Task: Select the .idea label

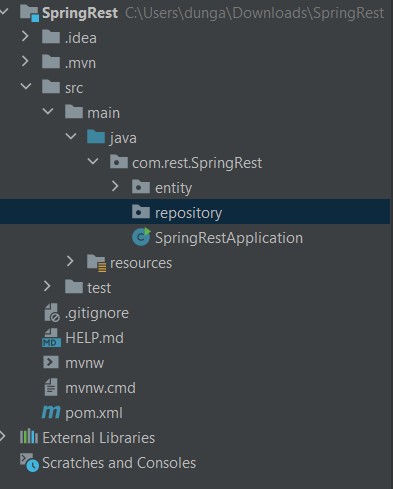Action: 81,38
